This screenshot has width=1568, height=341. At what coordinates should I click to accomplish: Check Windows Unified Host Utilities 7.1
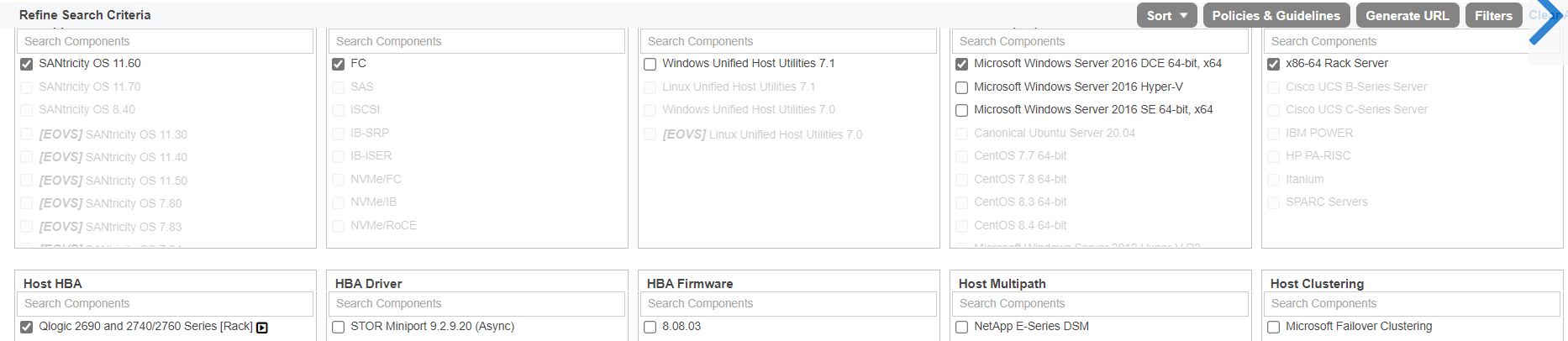tap(650, 64)
